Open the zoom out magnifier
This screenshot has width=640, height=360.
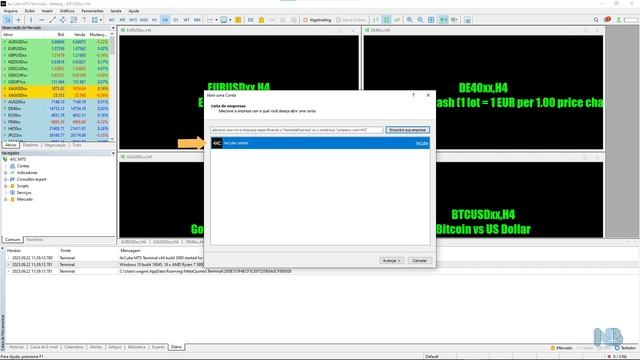420,20
